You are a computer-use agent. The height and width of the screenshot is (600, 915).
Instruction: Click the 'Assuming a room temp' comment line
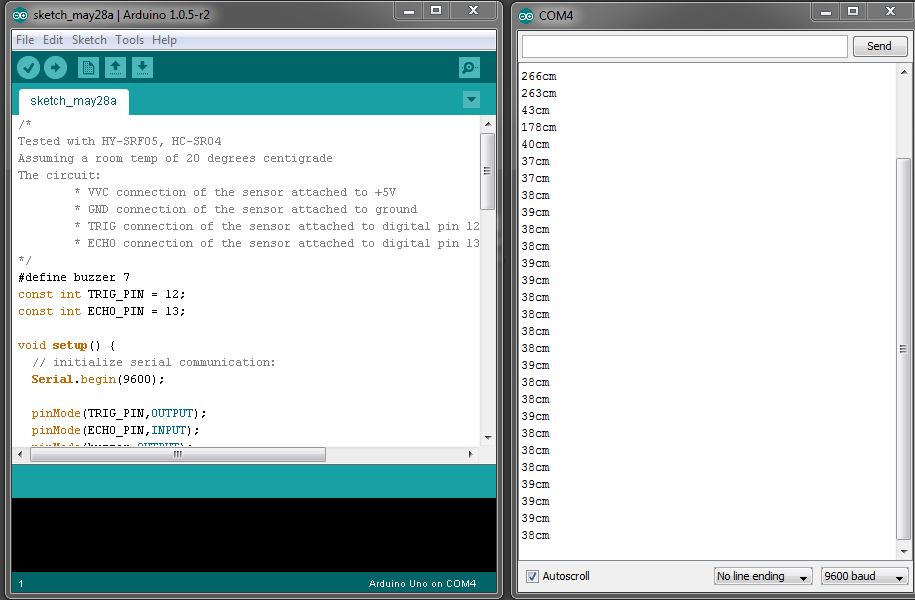175,158
